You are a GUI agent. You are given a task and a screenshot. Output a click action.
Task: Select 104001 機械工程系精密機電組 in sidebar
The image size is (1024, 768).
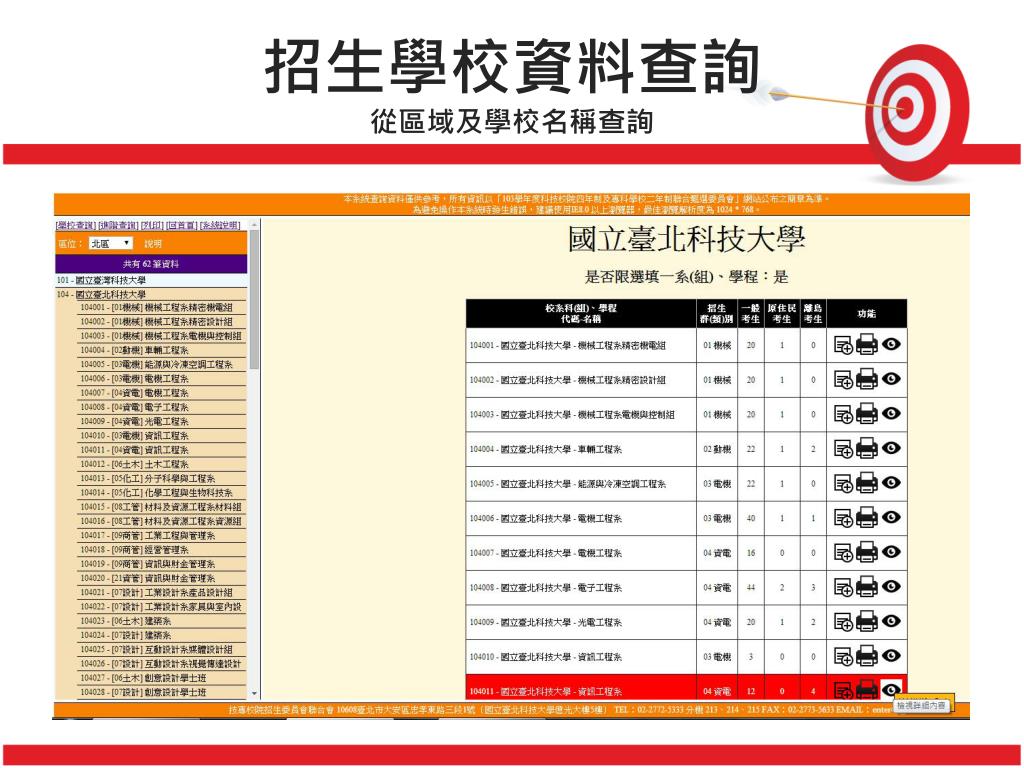[x=157, y=307]
